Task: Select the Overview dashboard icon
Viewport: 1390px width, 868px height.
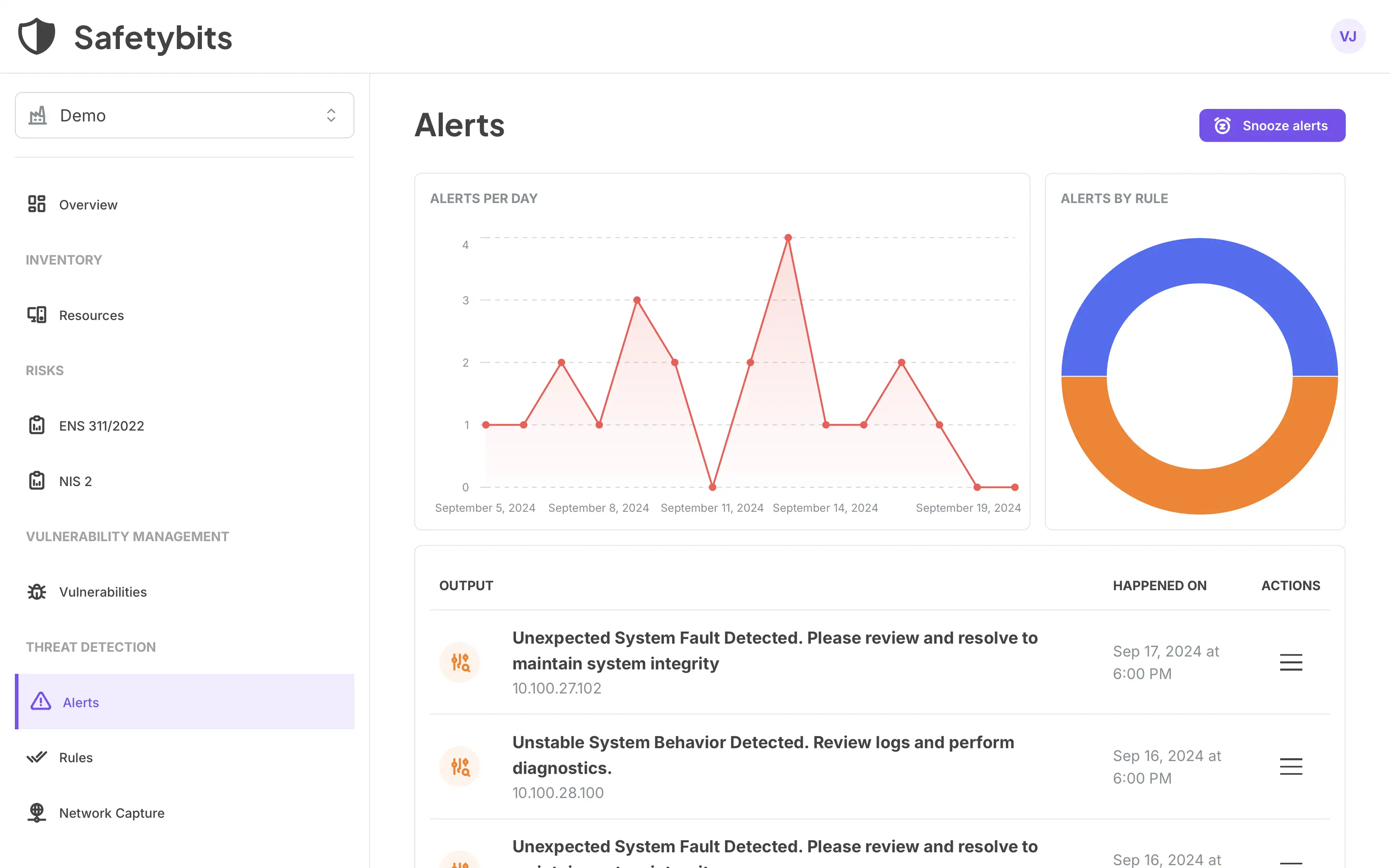Action: pos(37,204)
